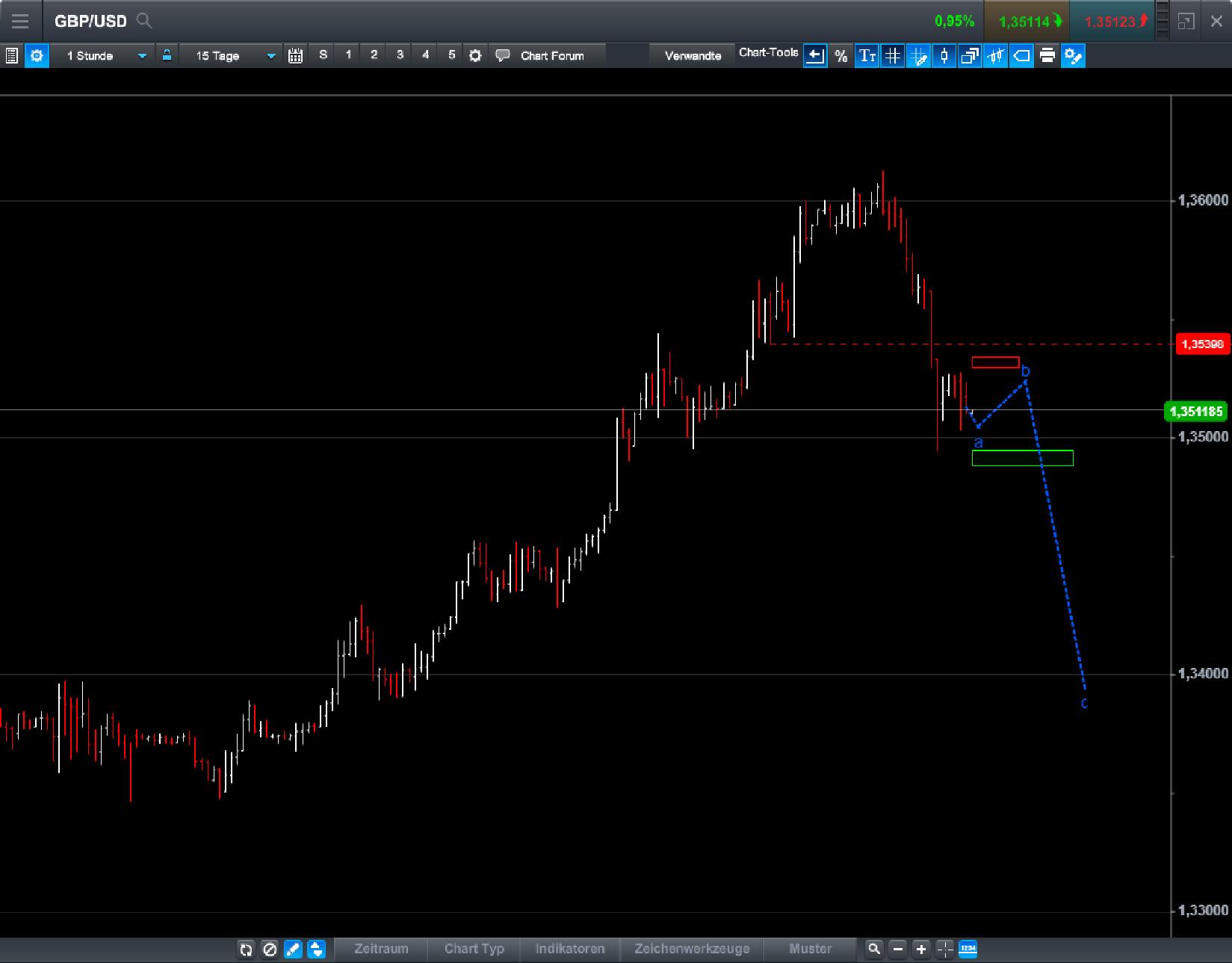Click the Verwandte button

click(692, 55)
